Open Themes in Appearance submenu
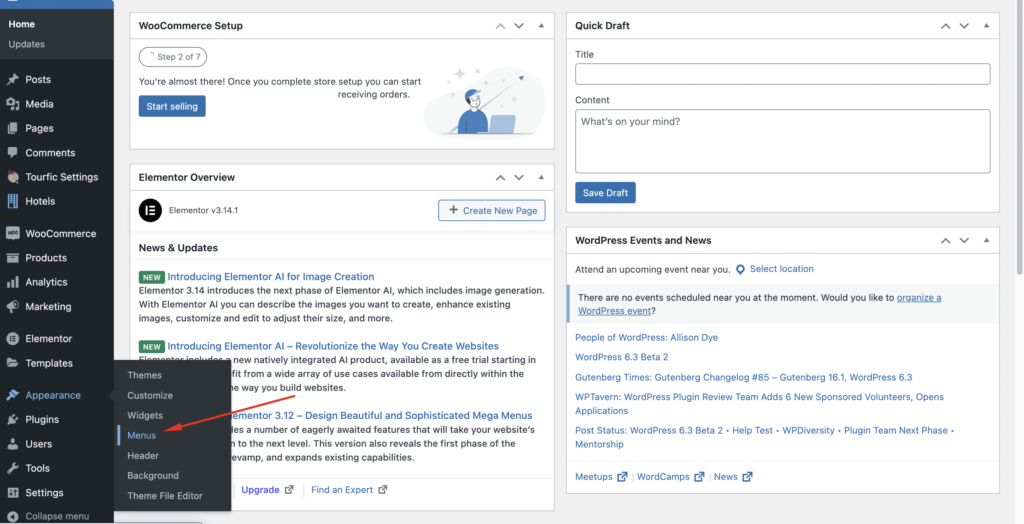Screen dimensions: 1024x524 point(144,375)
